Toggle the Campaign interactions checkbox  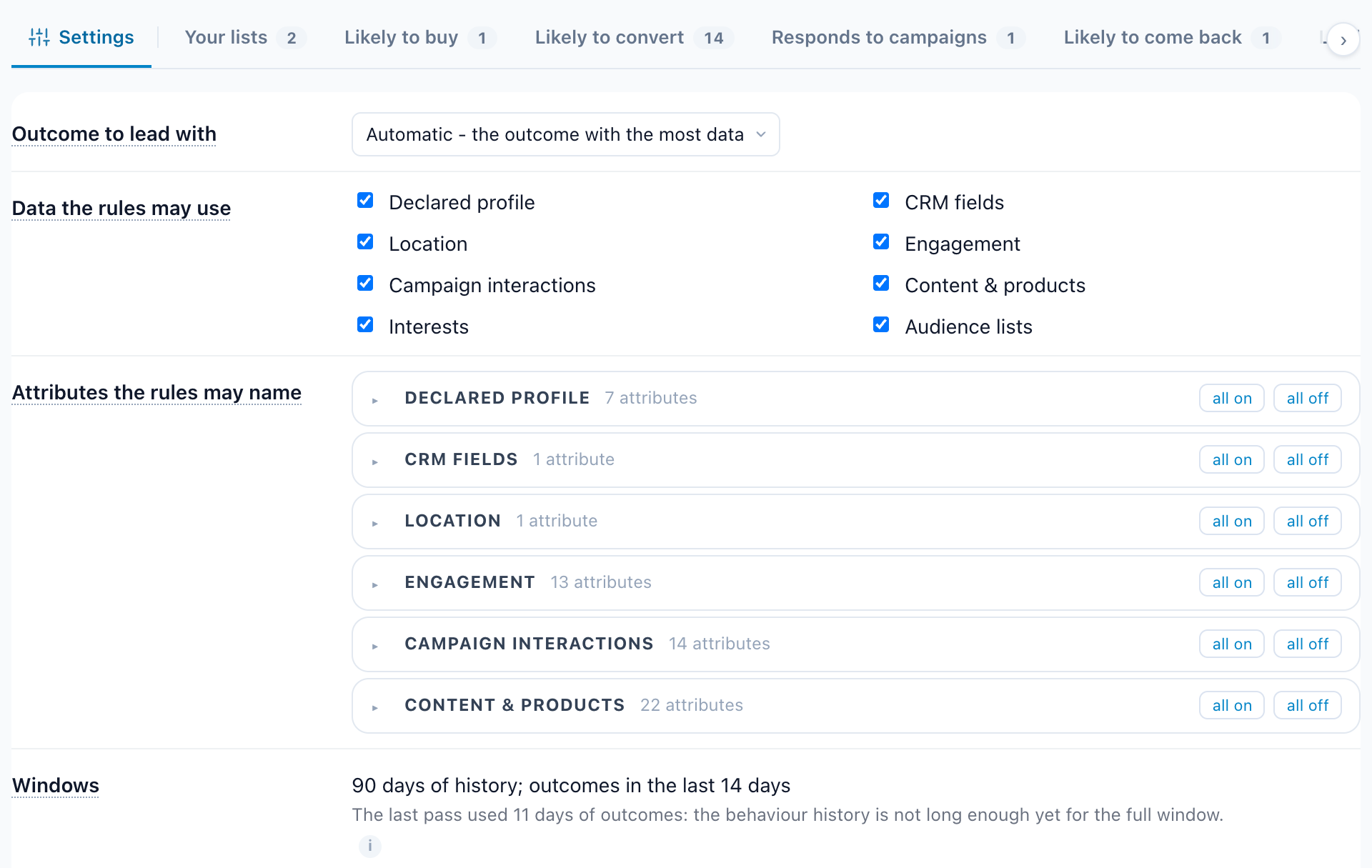(365, 284)
